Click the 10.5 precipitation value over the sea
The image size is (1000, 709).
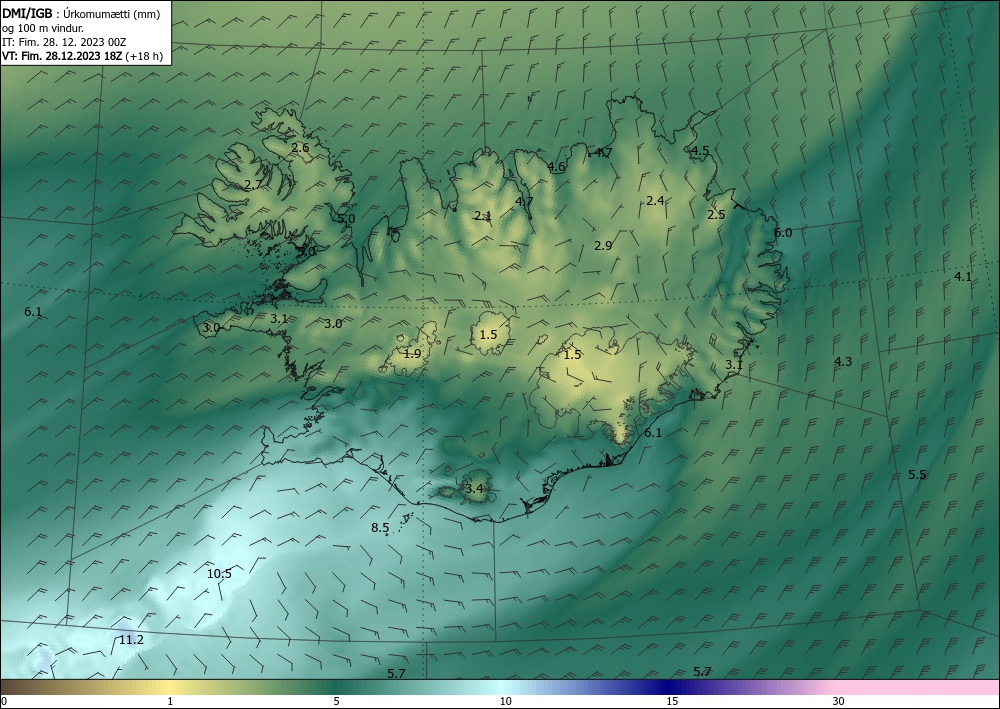219,573
